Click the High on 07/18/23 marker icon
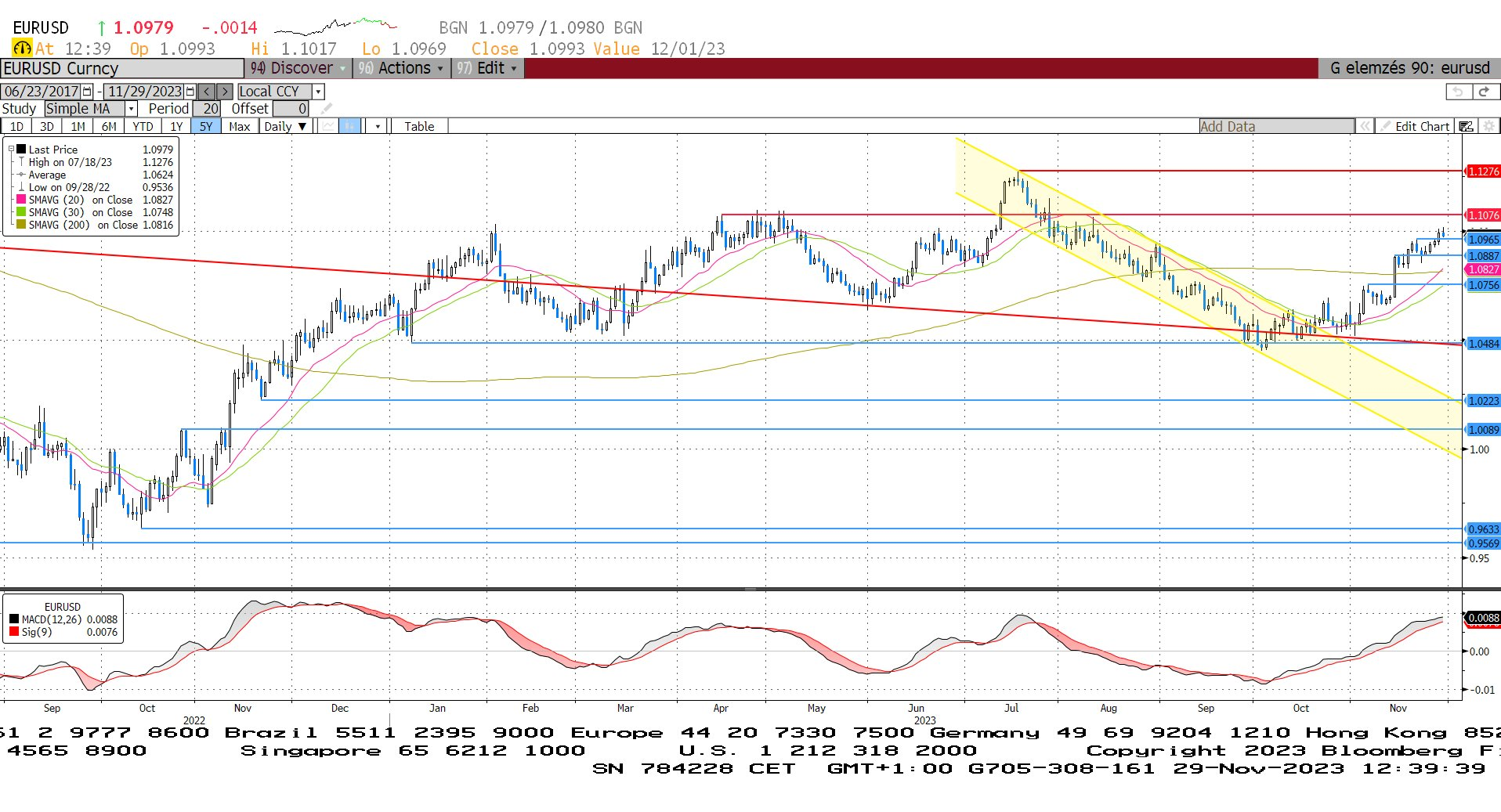This screenshot has width=1501, height=812. click(x=22, y=162)
